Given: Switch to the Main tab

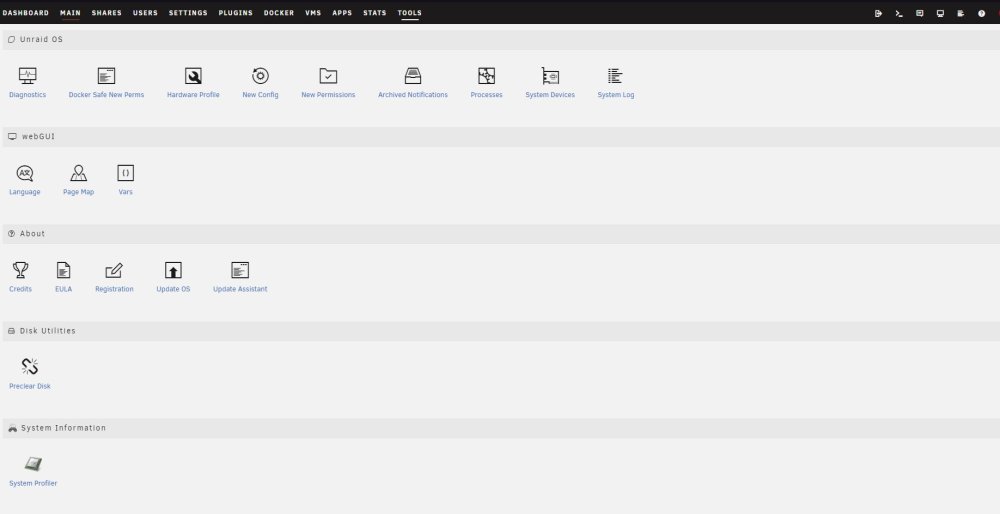Looking at the screenshot, I should 70,13.
